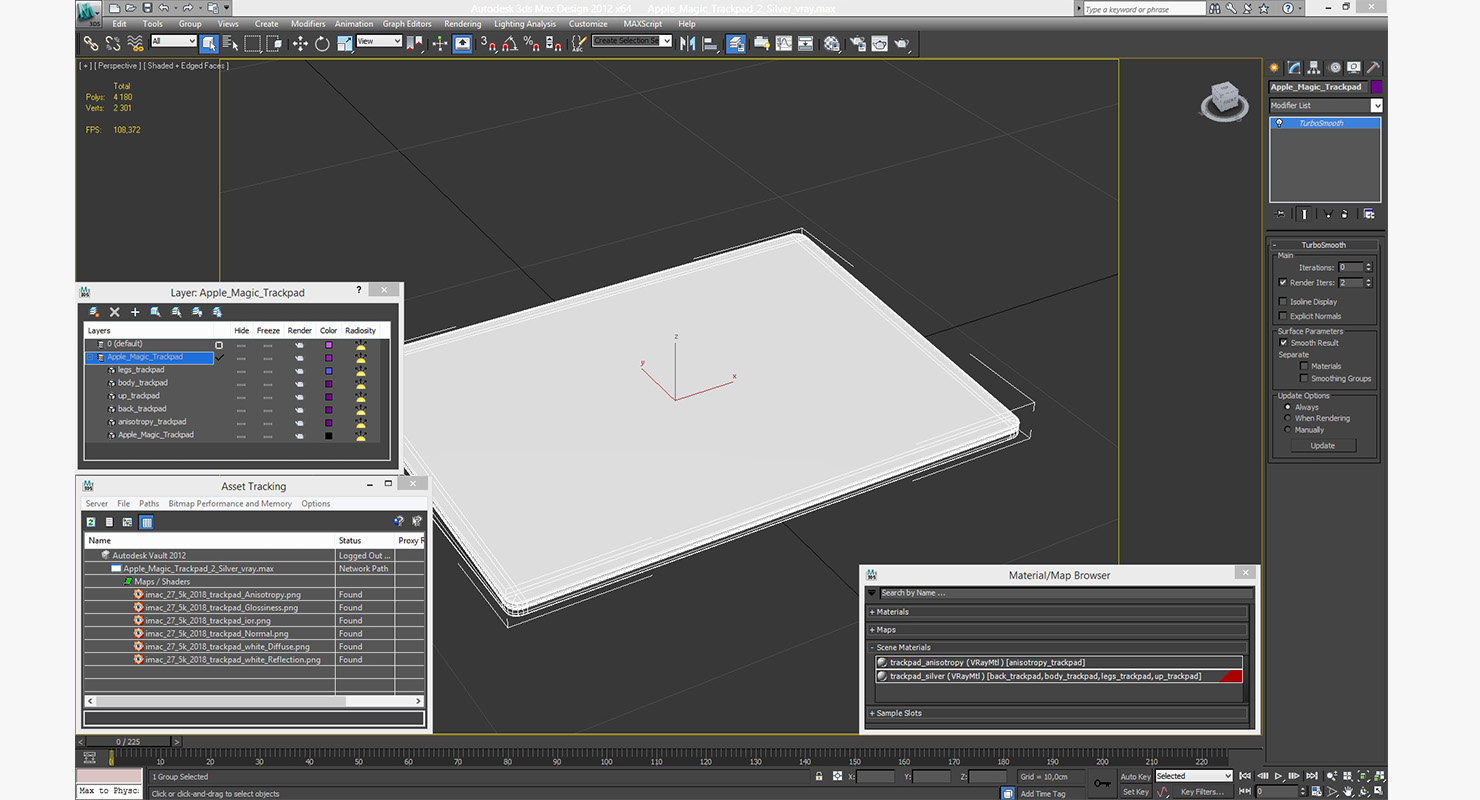Open the Rendering menu
Viewport: 1480px width, 800px height.
tap(462, 24)
